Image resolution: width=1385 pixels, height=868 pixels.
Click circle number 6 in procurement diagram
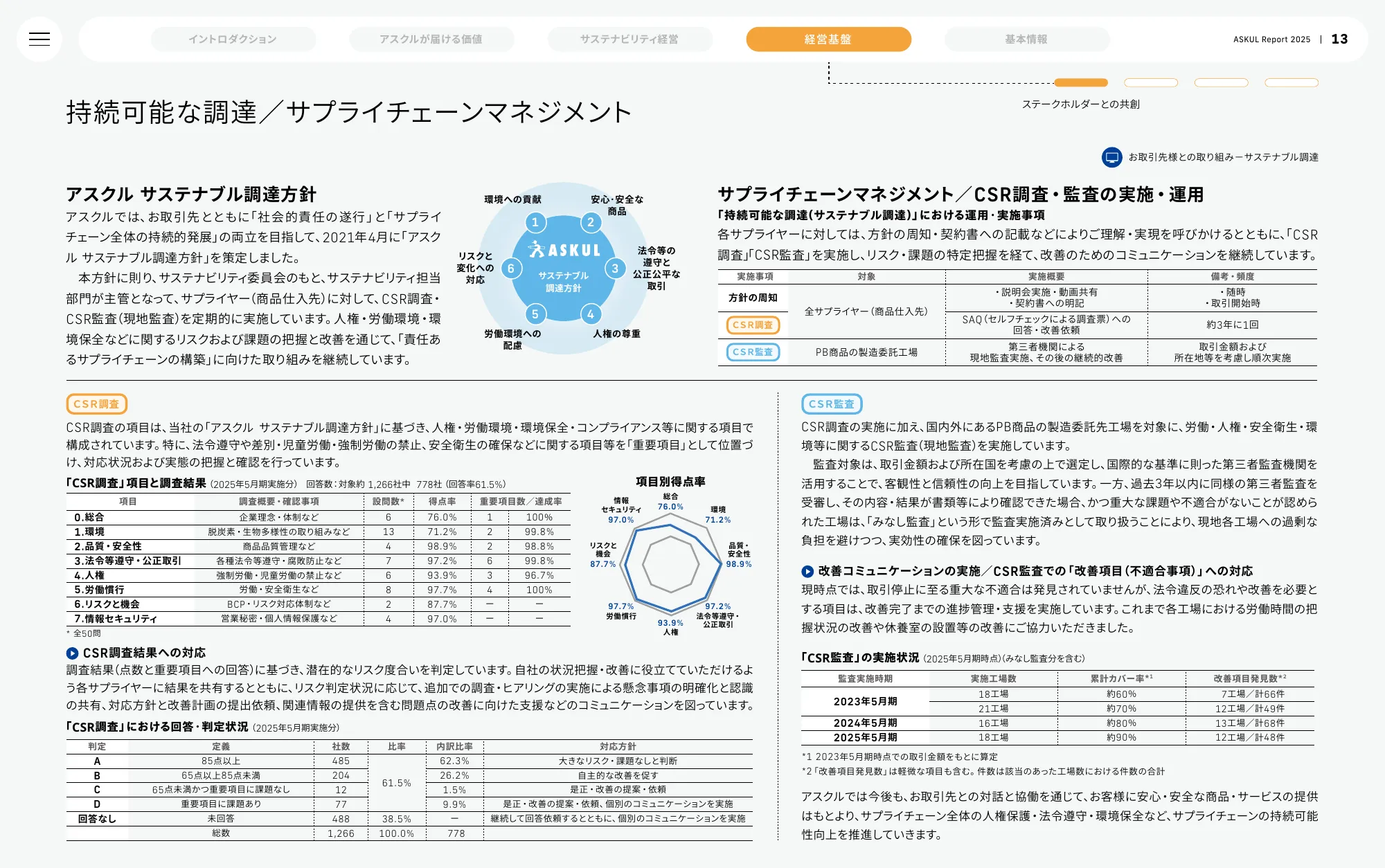point(511,269)
